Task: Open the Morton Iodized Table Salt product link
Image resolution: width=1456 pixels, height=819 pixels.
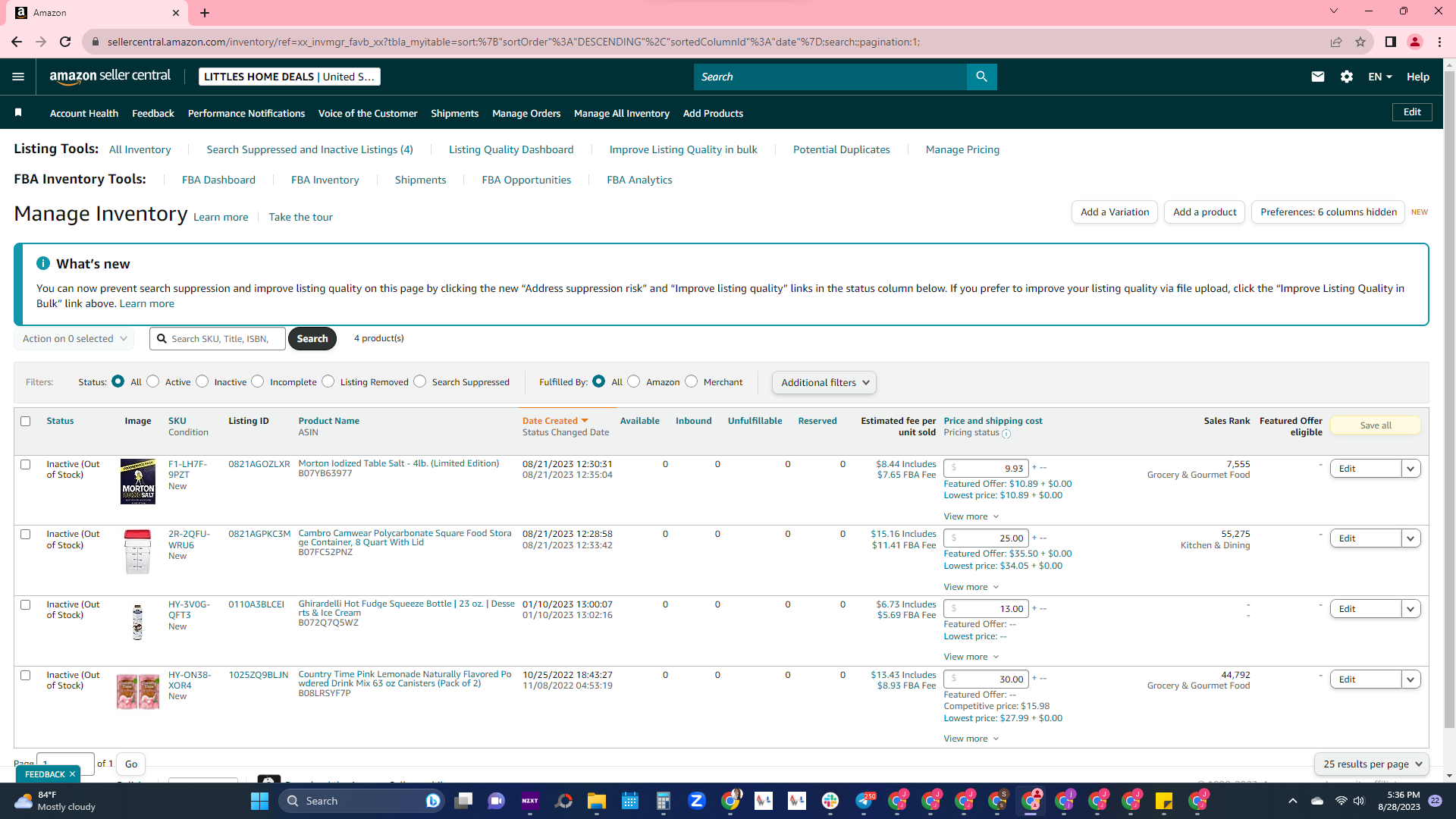Action: coord(399,463)
